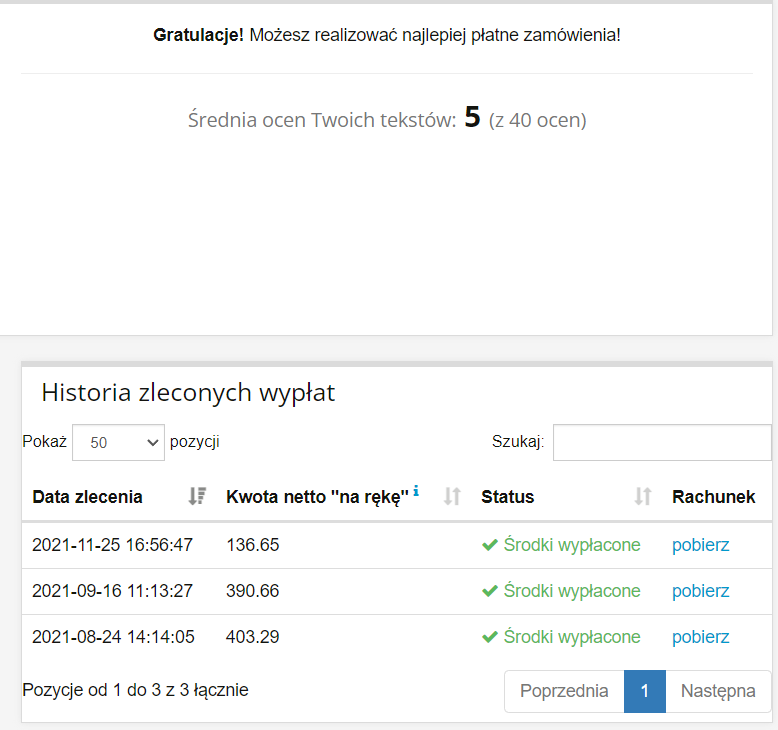Click the sort arrows in Kwota netto column

452,496
